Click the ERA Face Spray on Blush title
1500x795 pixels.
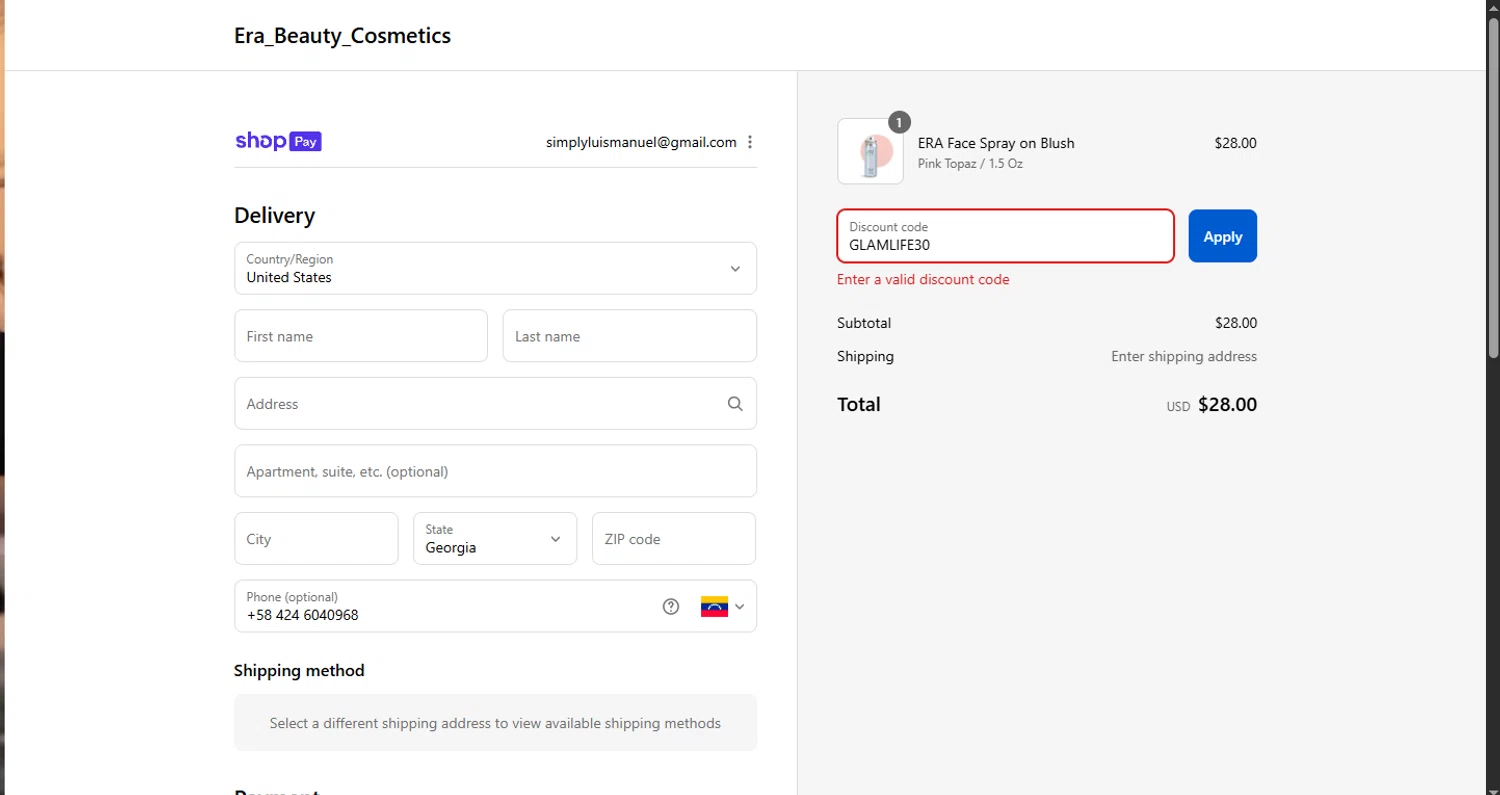pyautogui.click(x=996, y=143)
